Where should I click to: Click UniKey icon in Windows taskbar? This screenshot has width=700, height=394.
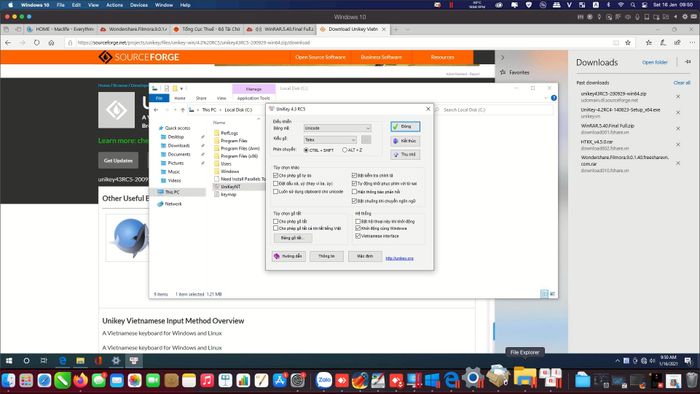point(134,361)
